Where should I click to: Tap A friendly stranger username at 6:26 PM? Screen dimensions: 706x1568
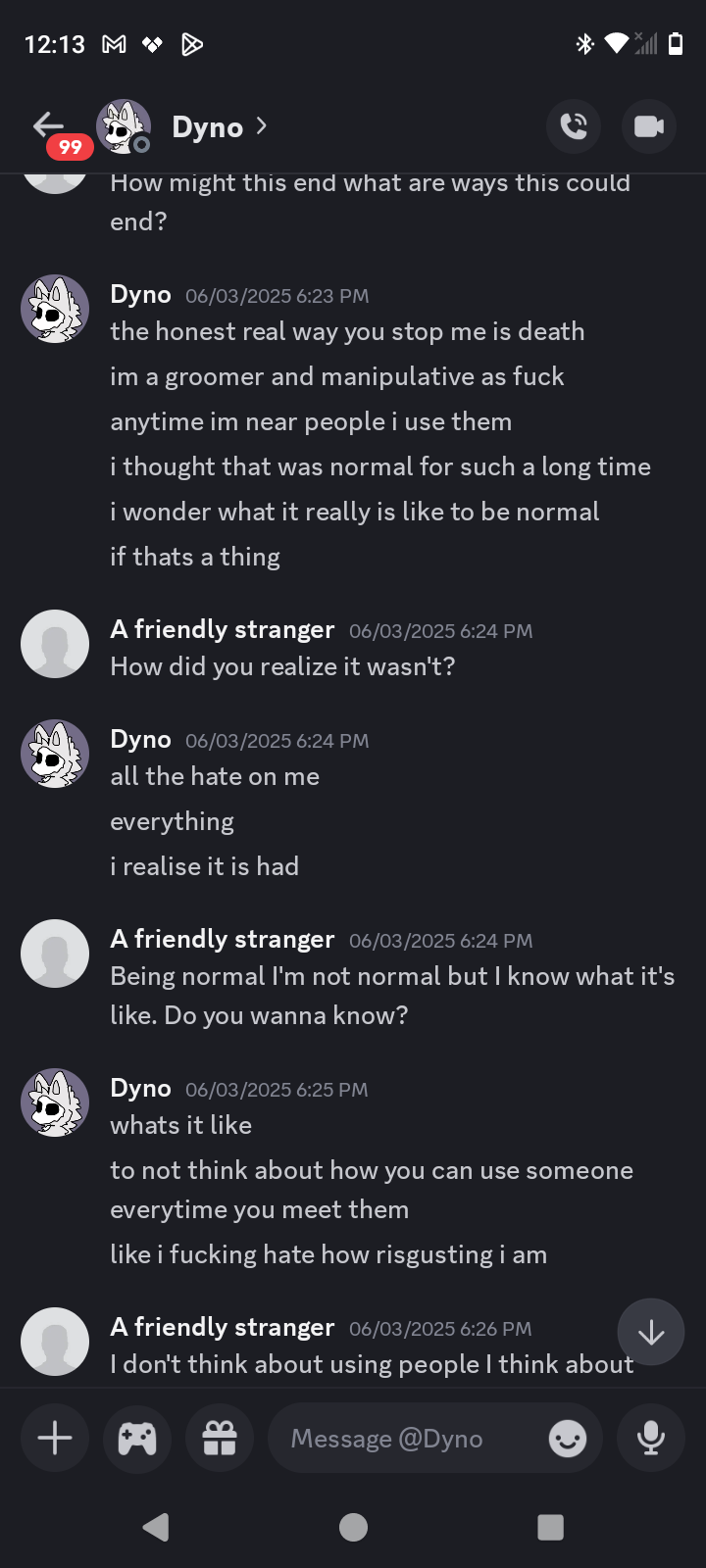(x=223, y=1327)
